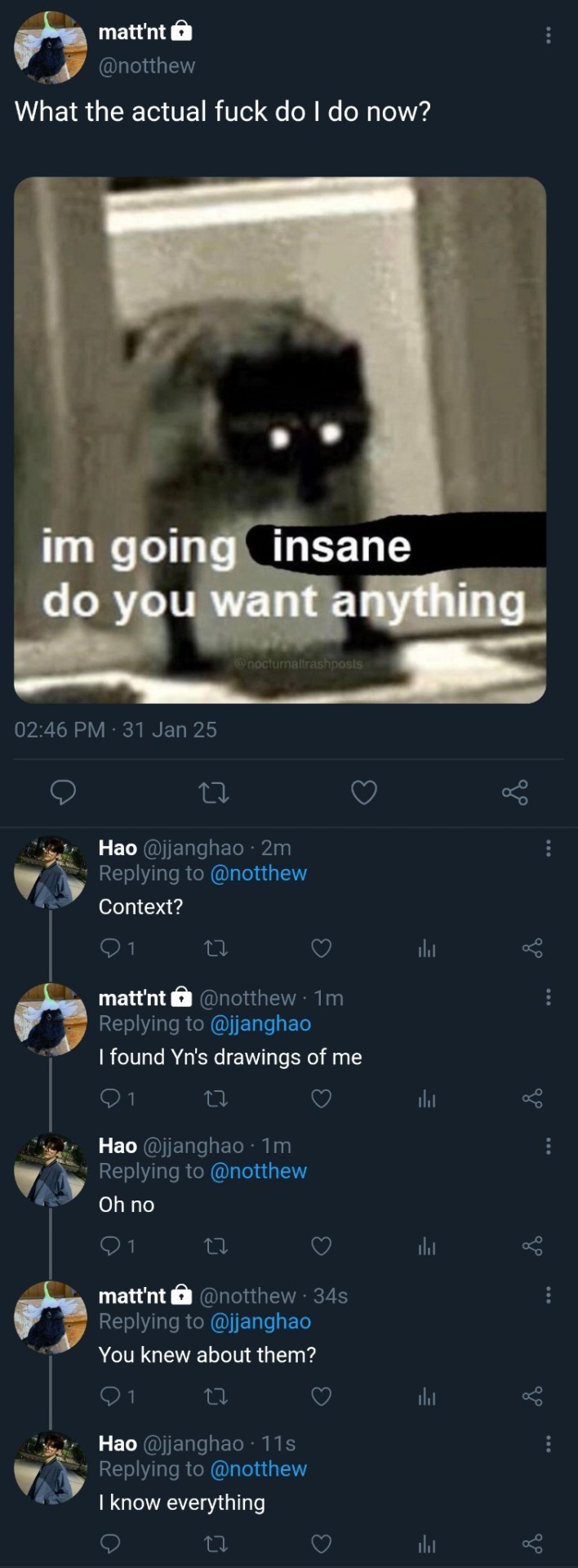Open Hao's avatar beside "Oh no"
578x1568 pixels.
click(x=51, y=1170)
